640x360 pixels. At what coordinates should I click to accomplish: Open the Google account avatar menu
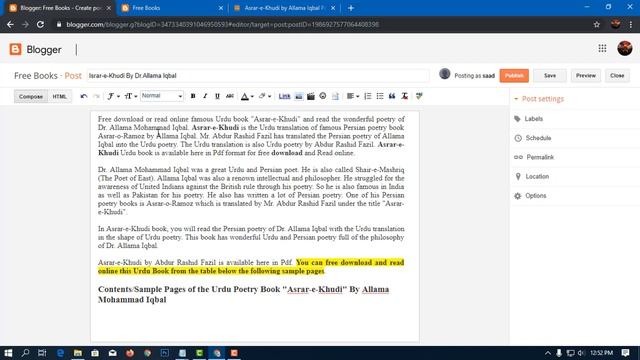pyautogui.click(x=624, y=49)
